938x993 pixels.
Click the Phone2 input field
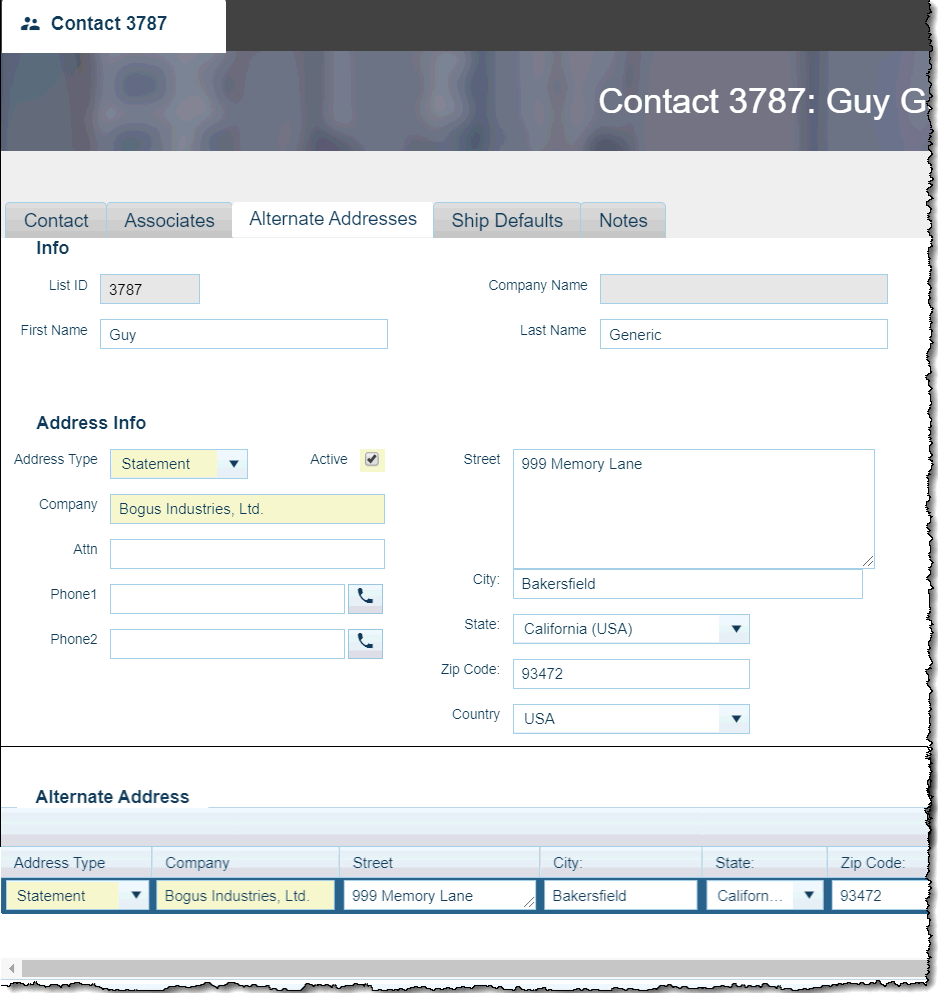(227, 644)
